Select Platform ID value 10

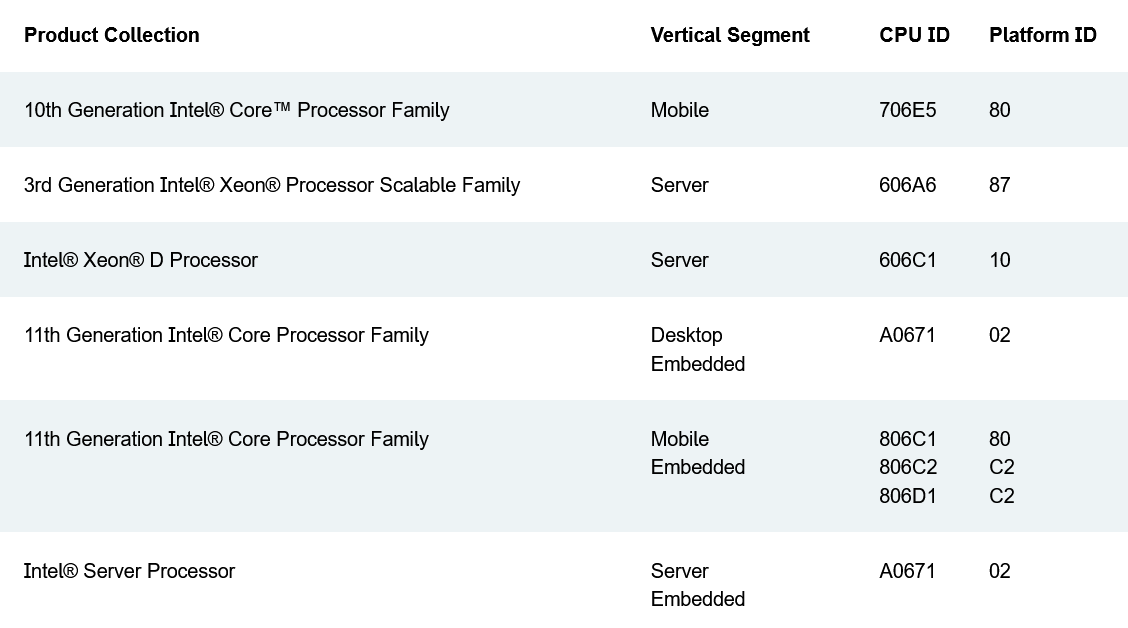point(999,260)
